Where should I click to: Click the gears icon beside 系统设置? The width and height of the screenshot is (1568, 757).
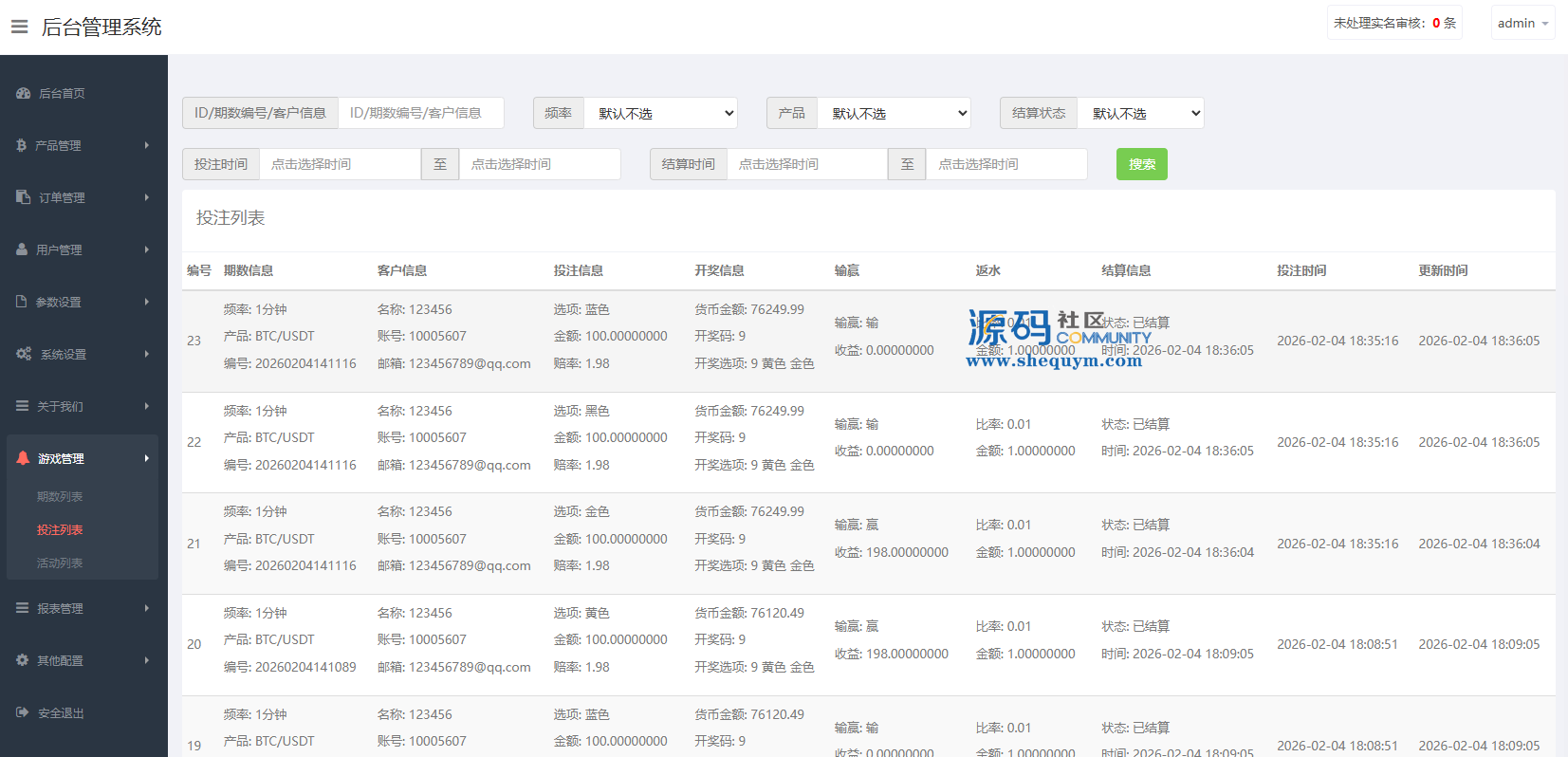click(24, 354)
